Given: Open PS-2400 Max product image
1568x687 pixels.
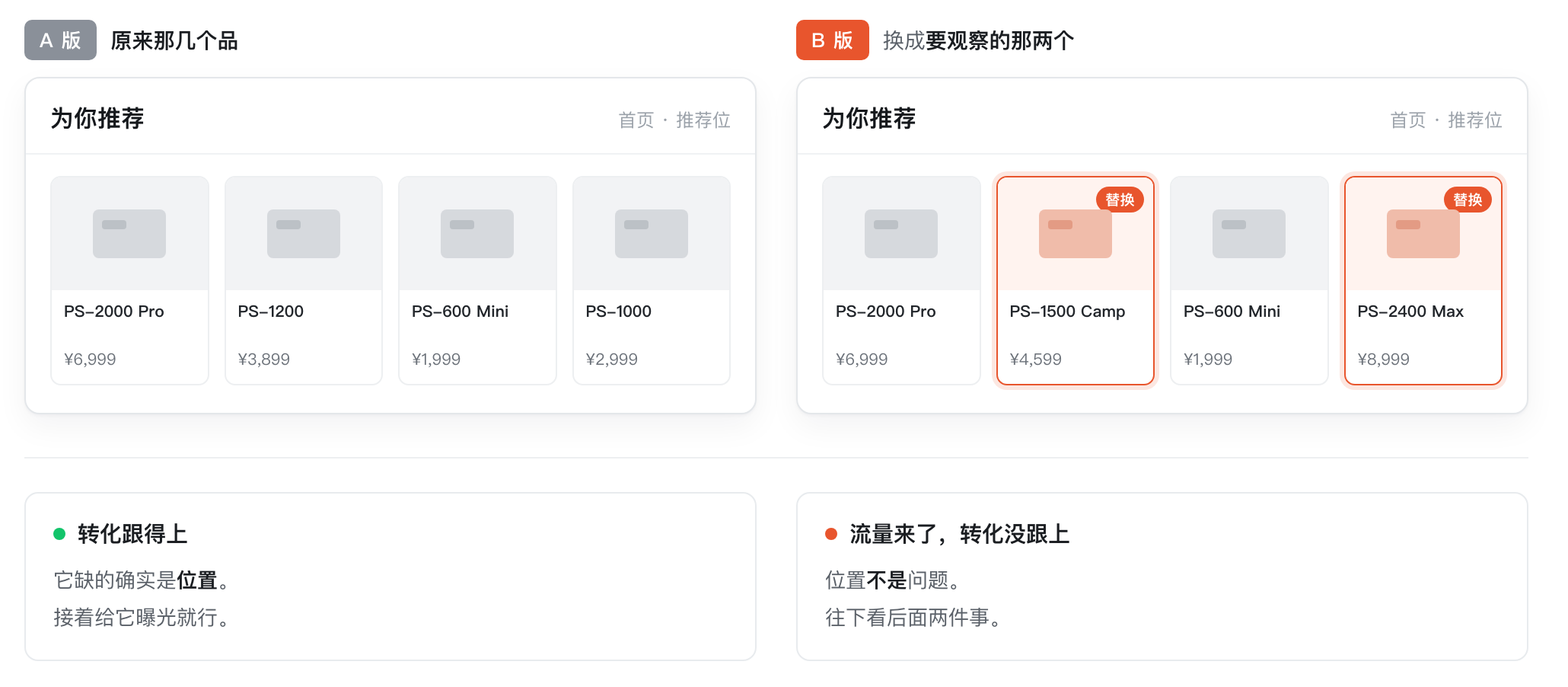Looking at the screenshot, I should 1423,234.
